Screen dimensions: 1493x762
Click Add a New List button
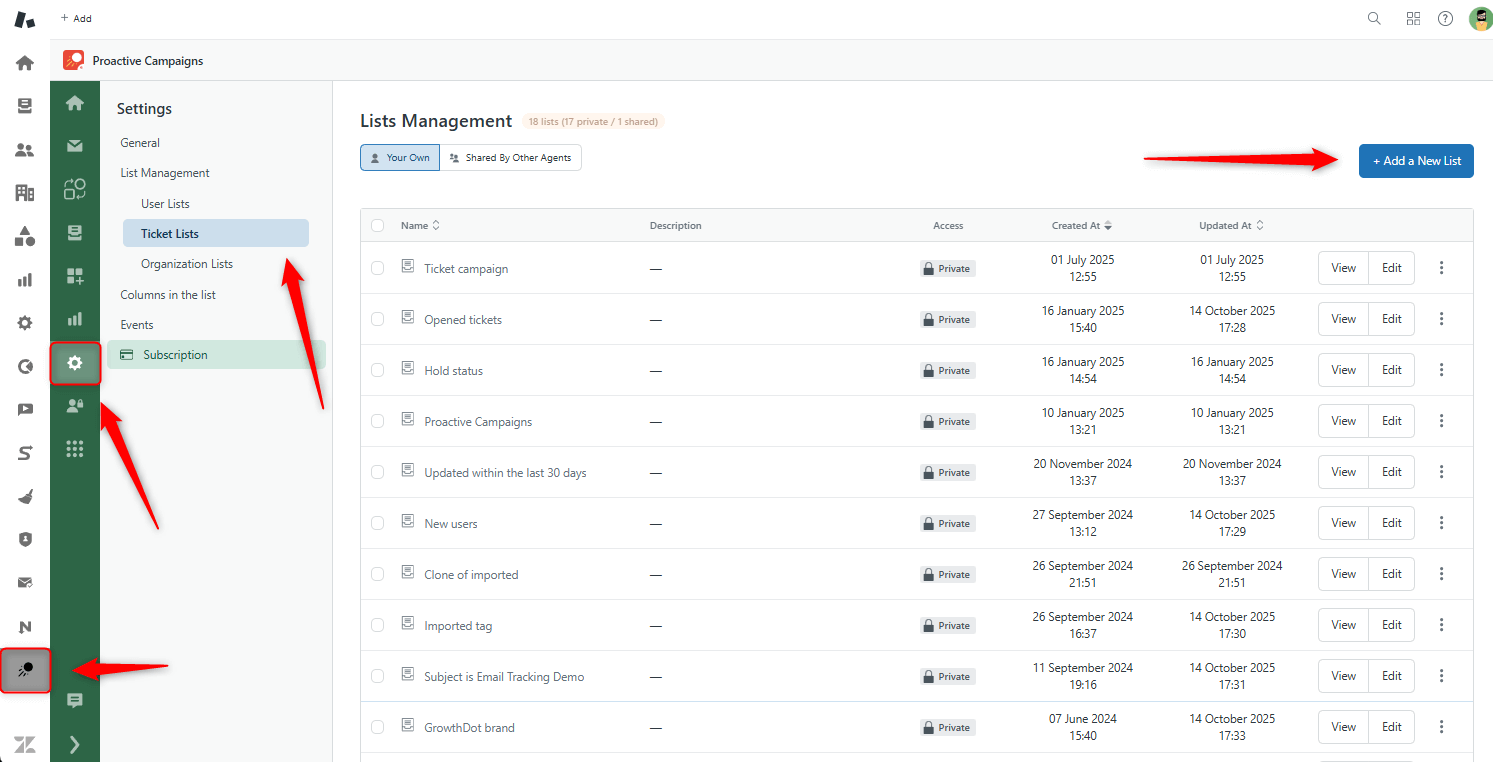[x=1415, y=161]
